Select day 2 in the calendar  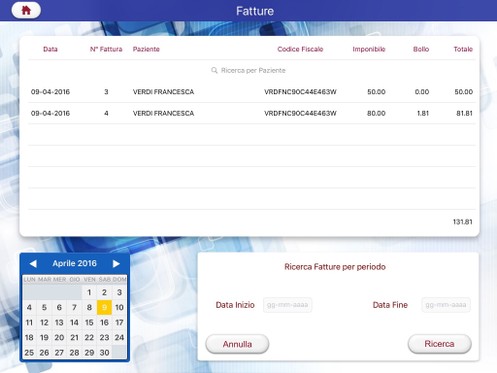click(x=104, y=292)
